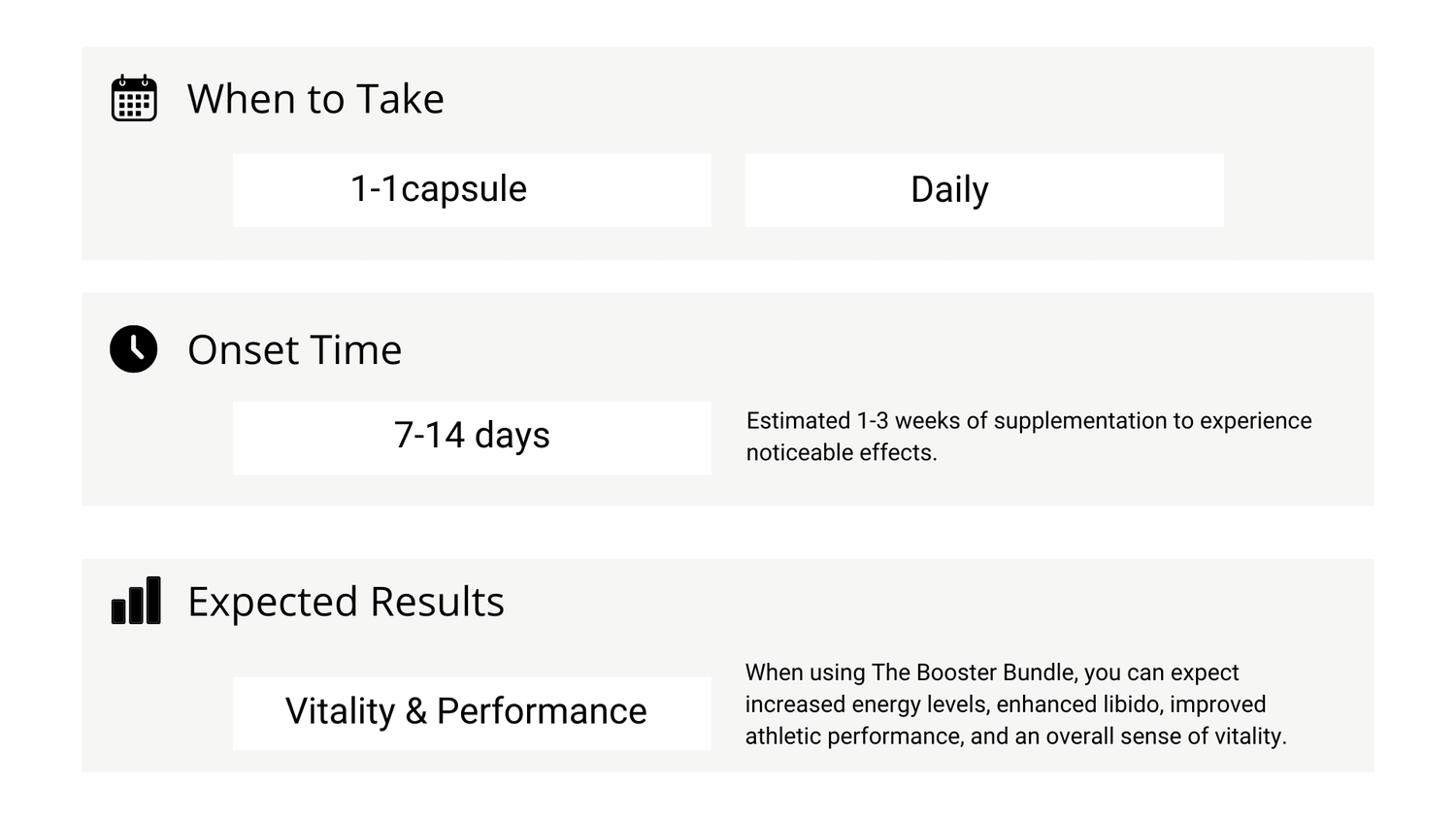Click the Estimated 1-3 weeks description text
Image resolution: width=1456 pixels, height=819 pixels.
tap(1029, 437)
